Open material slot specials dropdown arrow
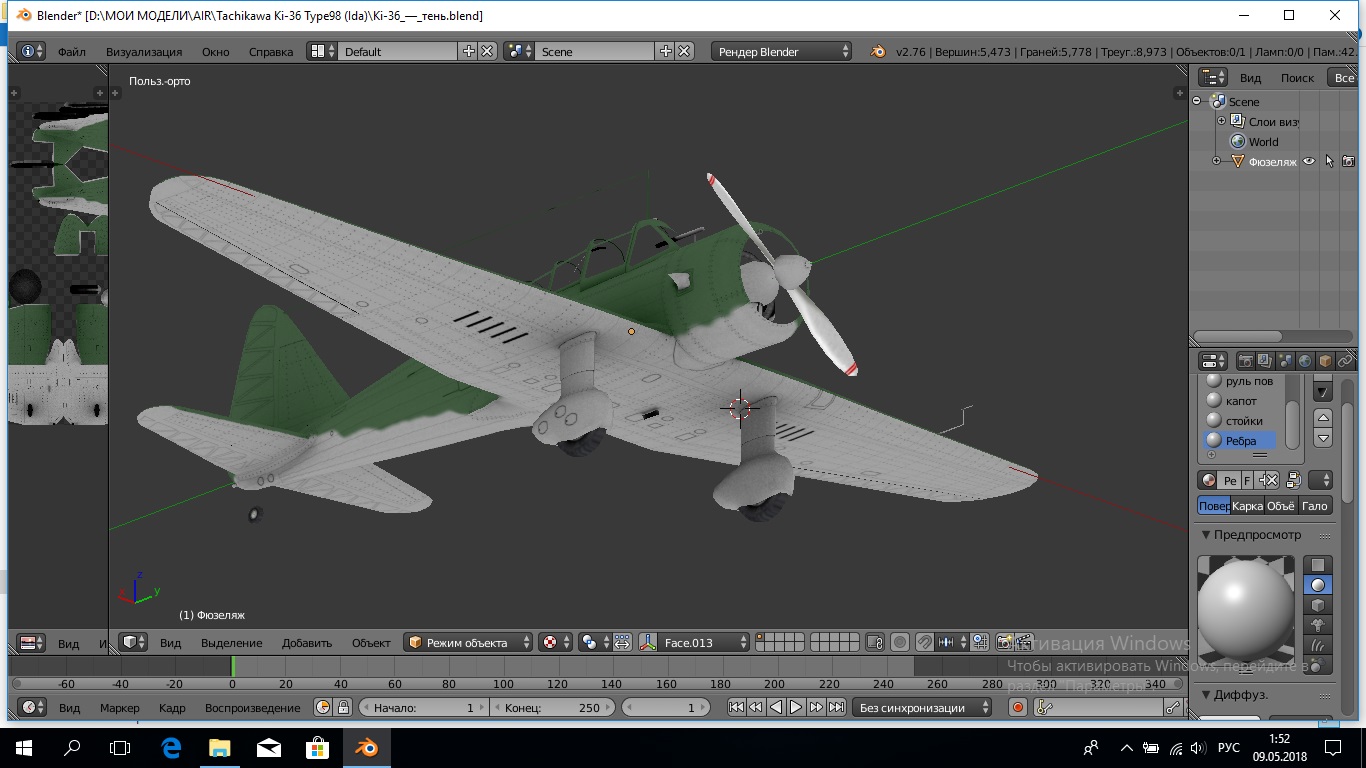Viewport: 1366px width, 768px height. point(1323,392)
